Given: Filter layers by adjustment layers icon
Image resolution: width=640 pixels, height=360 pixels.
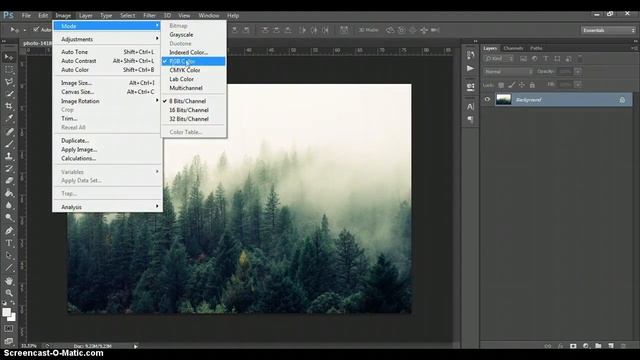Looking at the screenshot, I should click(x=534, y=59).
